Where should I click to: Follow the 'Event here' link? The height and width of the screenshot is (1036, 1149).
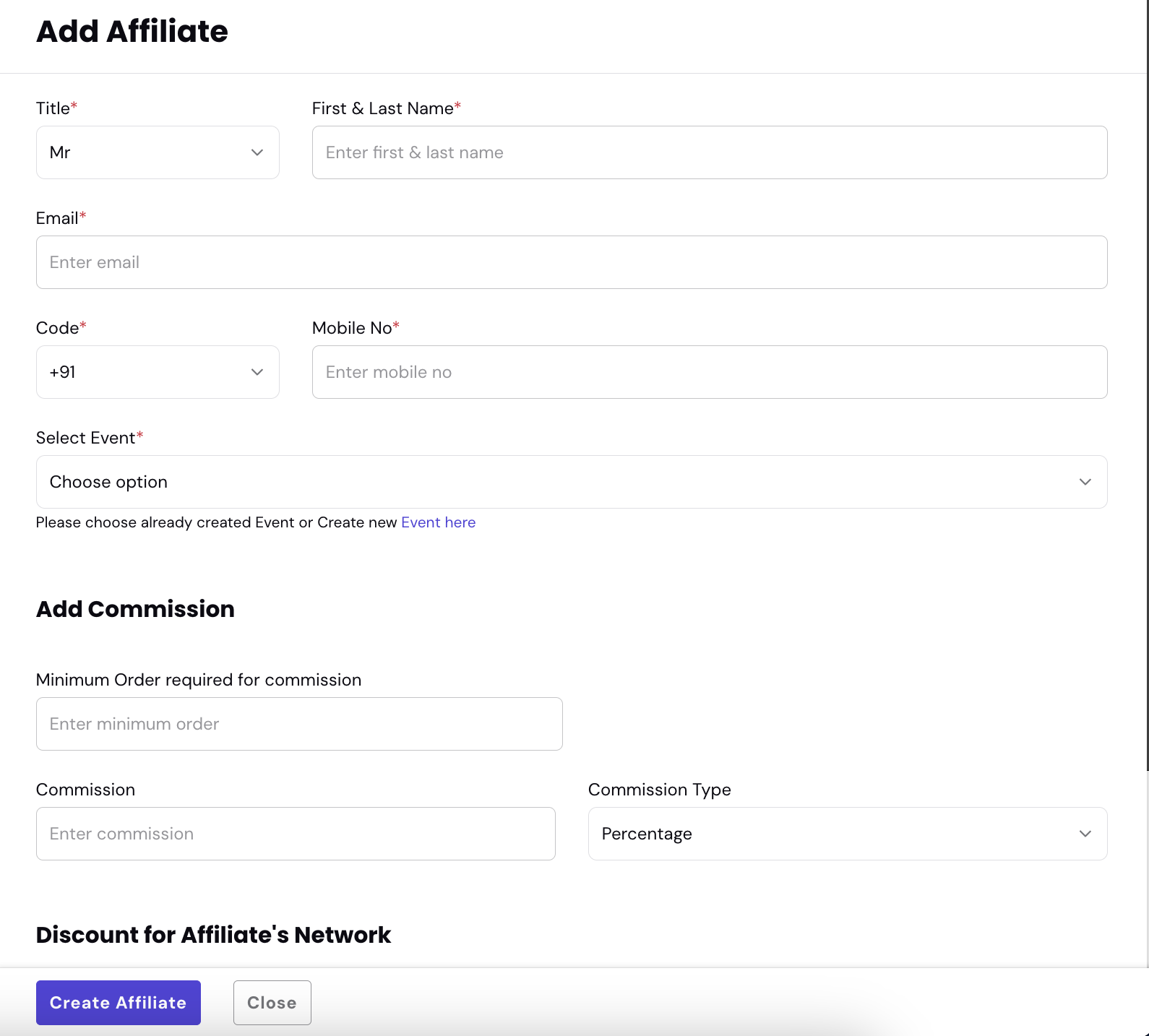pyautogui.click(x=438, y=522)
